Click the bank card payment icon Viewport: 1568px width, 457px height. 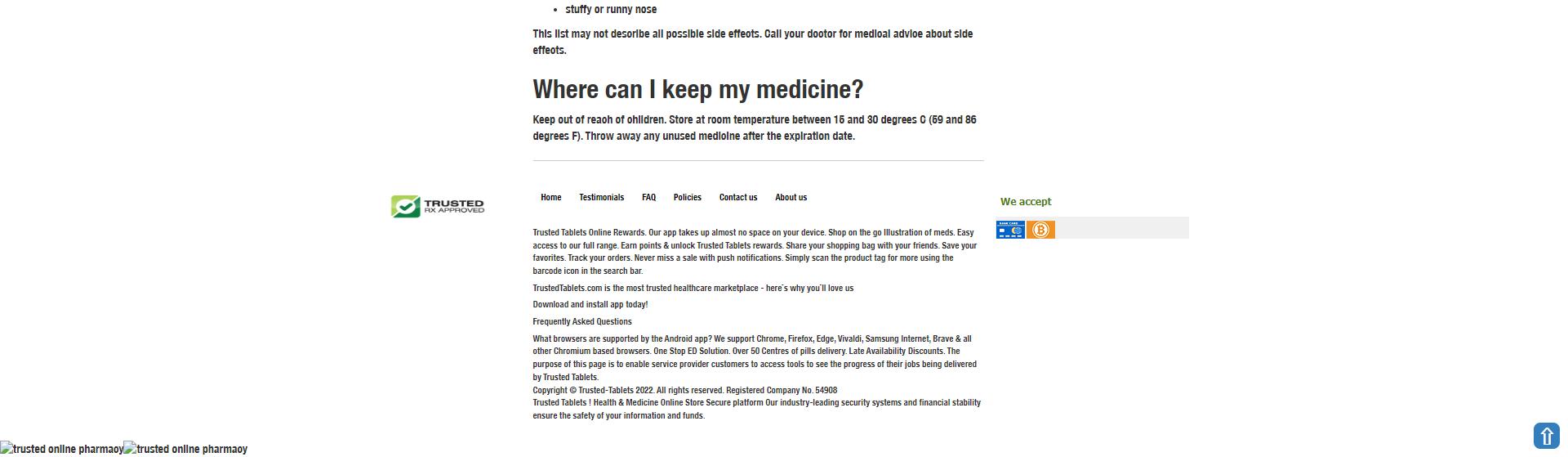1010,230
